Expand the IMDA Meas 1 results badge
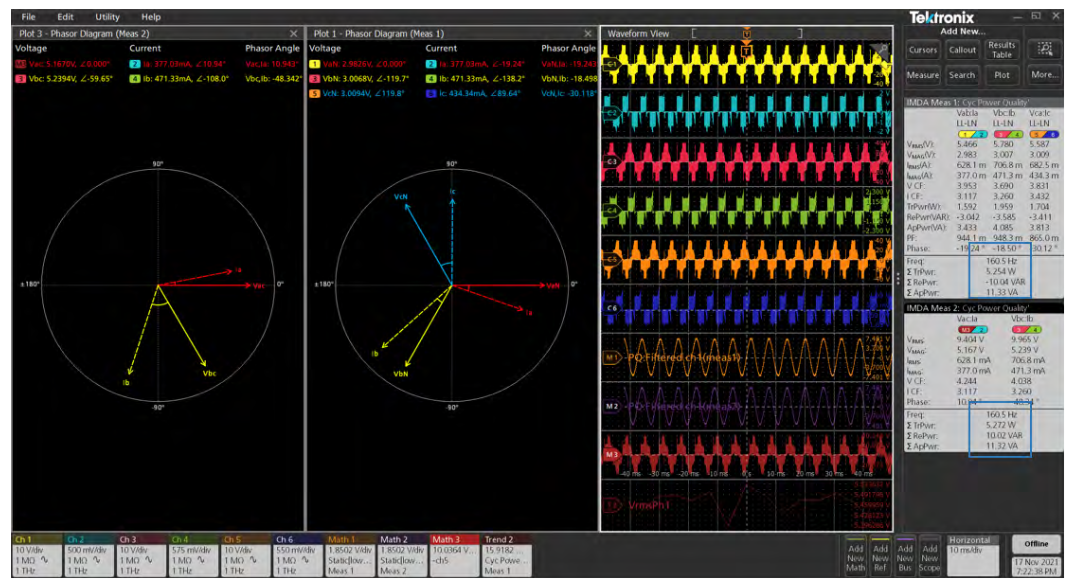Image resolution: width=1074 pixels, height=585 pixels. [983, 103]
